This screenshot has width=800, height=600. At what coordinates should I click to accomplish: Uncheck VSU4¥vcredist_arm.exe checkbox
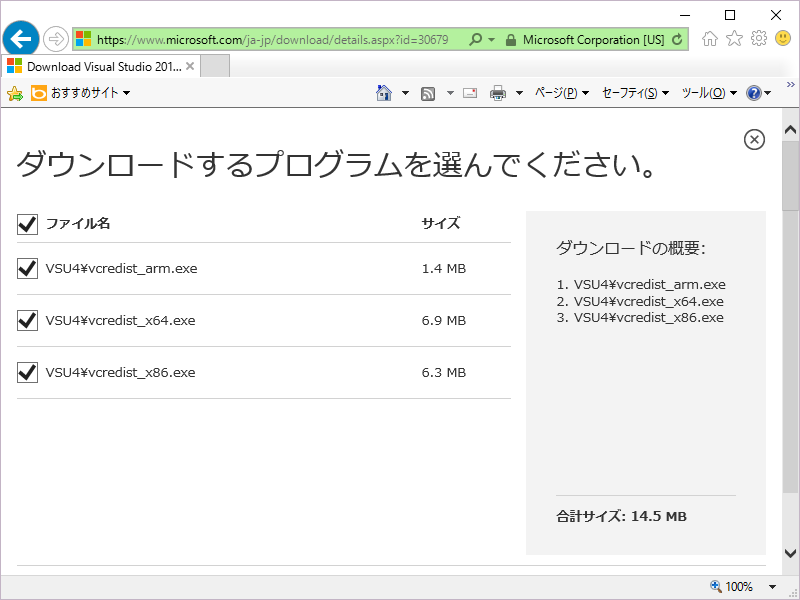point(27,268)
